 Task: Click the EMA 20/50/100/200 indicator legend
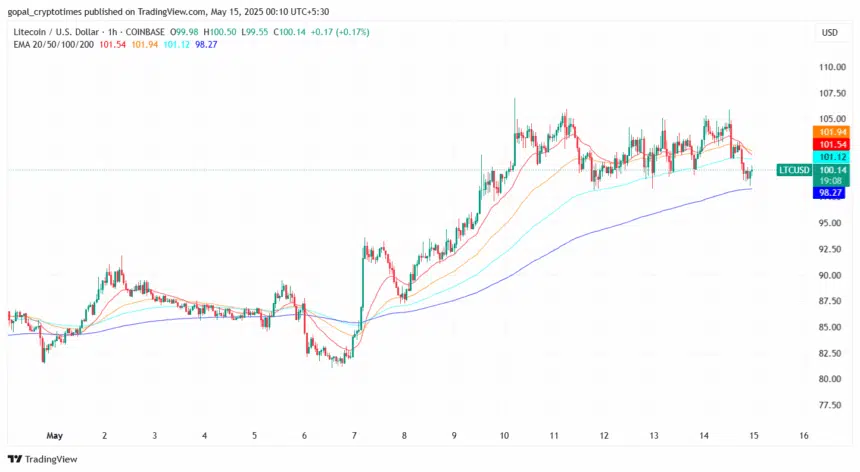coord(54,44)
